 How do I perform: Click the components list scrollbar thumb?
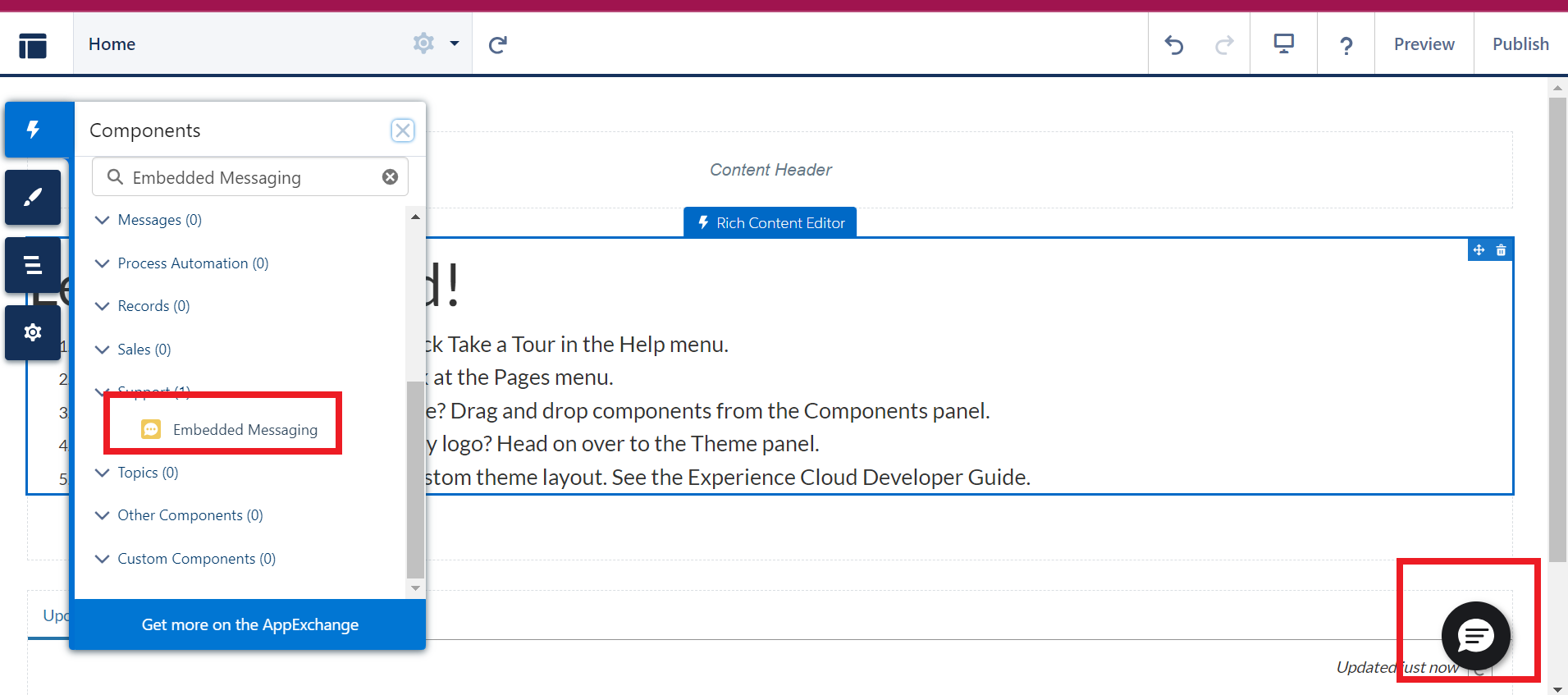(415, 480)
